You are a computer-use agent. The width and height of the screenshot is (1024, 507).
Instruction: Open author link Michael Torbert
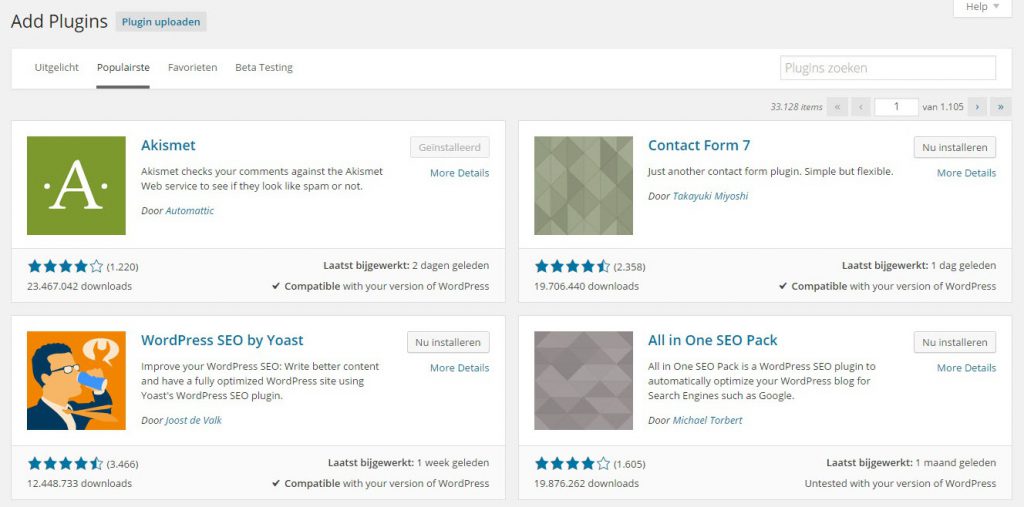[x=708, y=421]
